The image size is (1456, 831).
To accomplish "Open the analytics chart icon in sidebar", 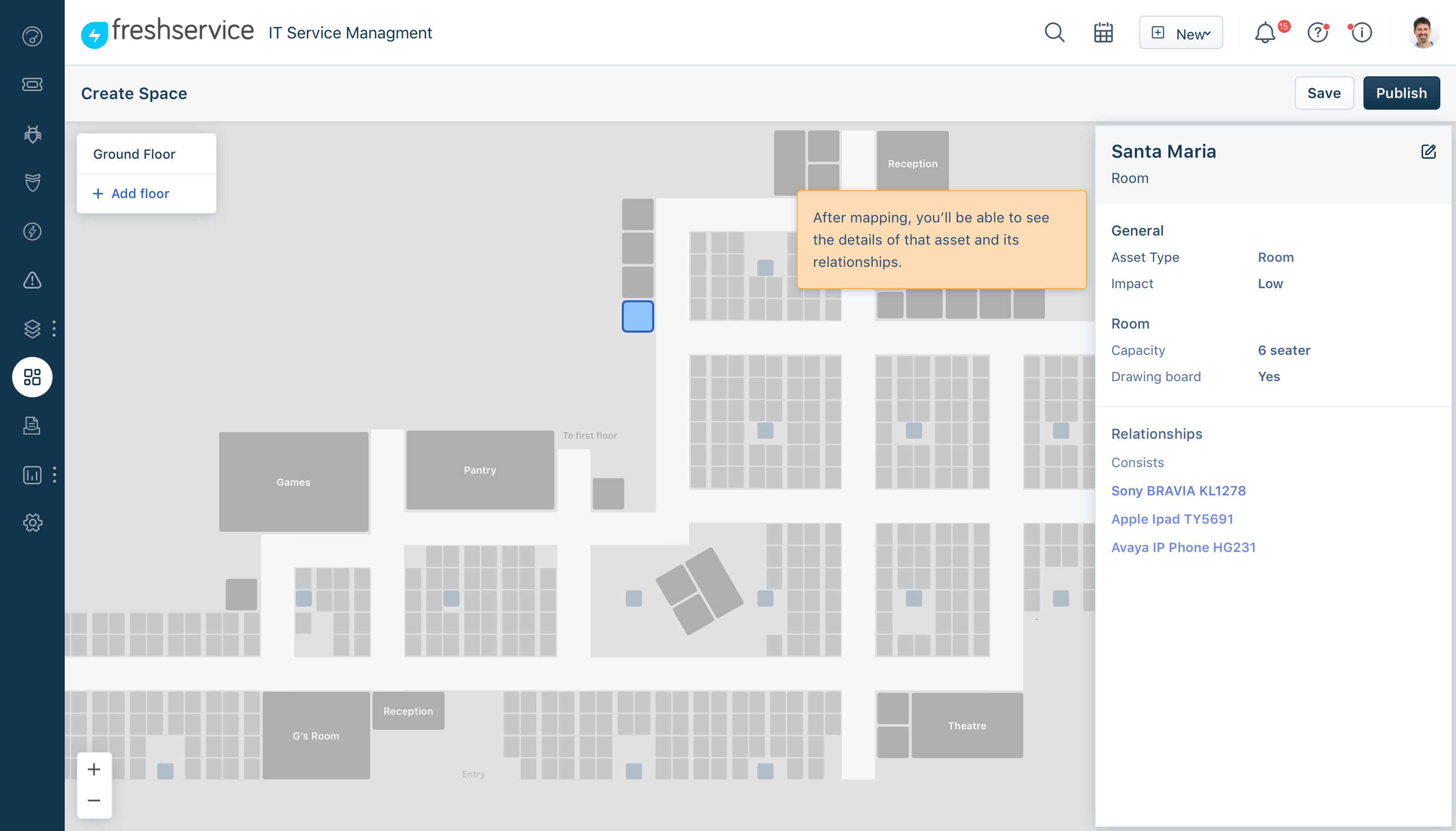I will (32, 474).
